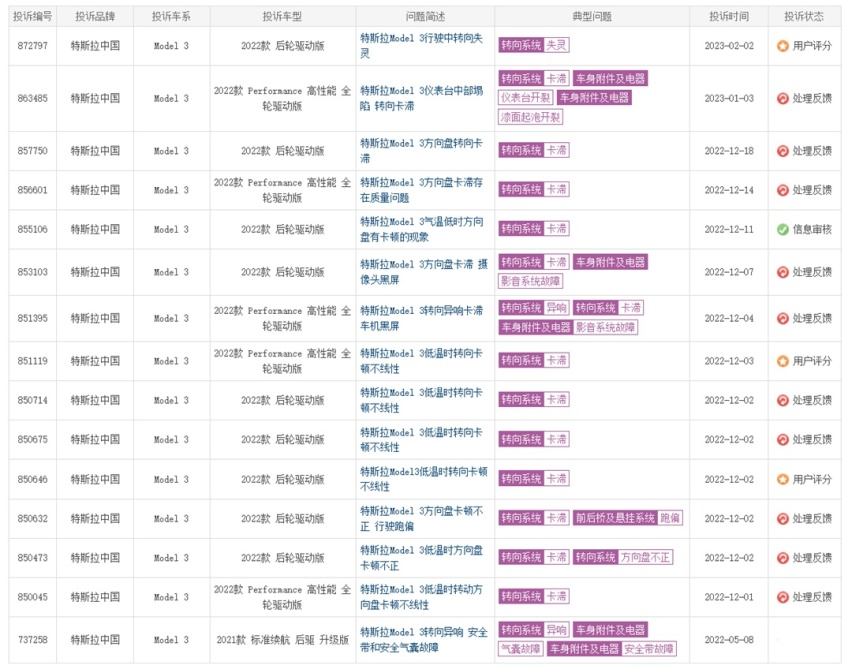Image resolution: width=852 pixels, height=669 pixels.
Task: Click the '仪表台开裂' tag in row 863485
Action: point(525,98)
